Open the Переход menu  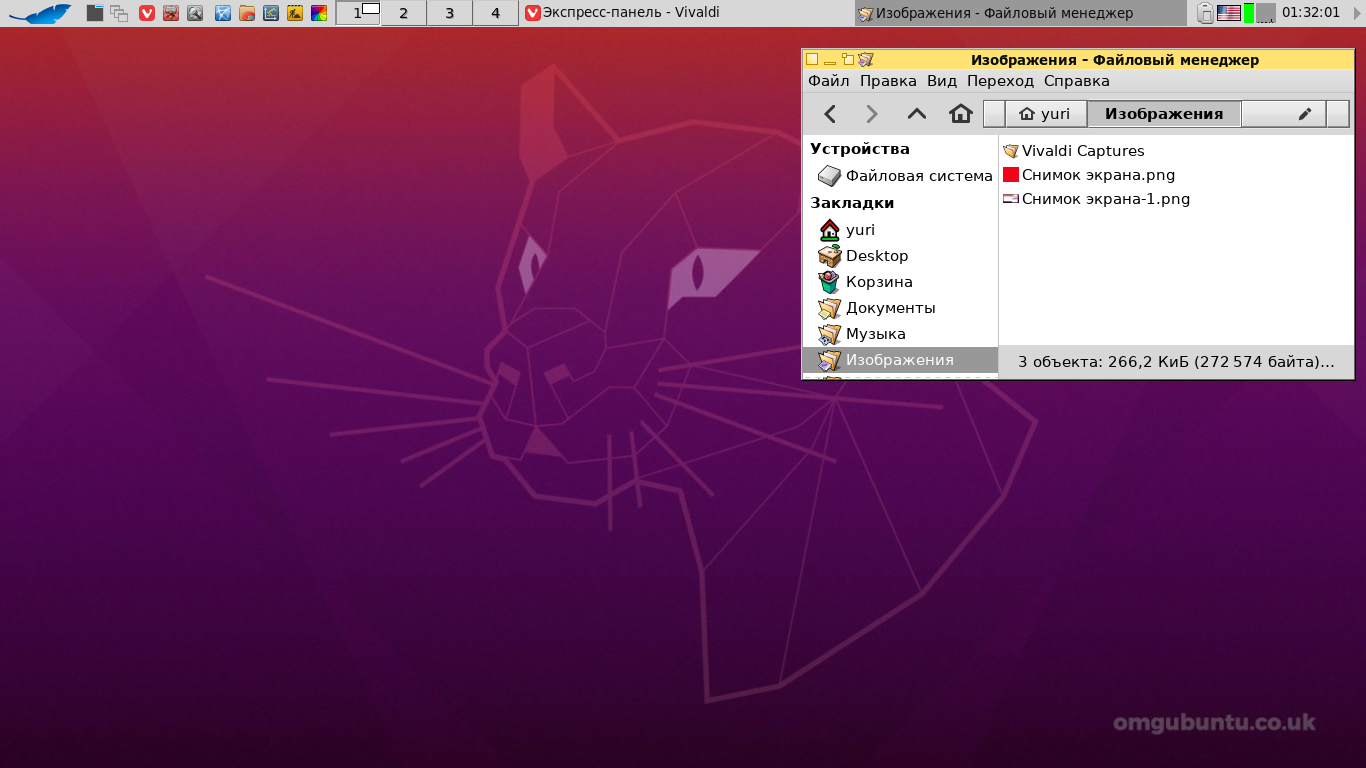pos(1000,81)
